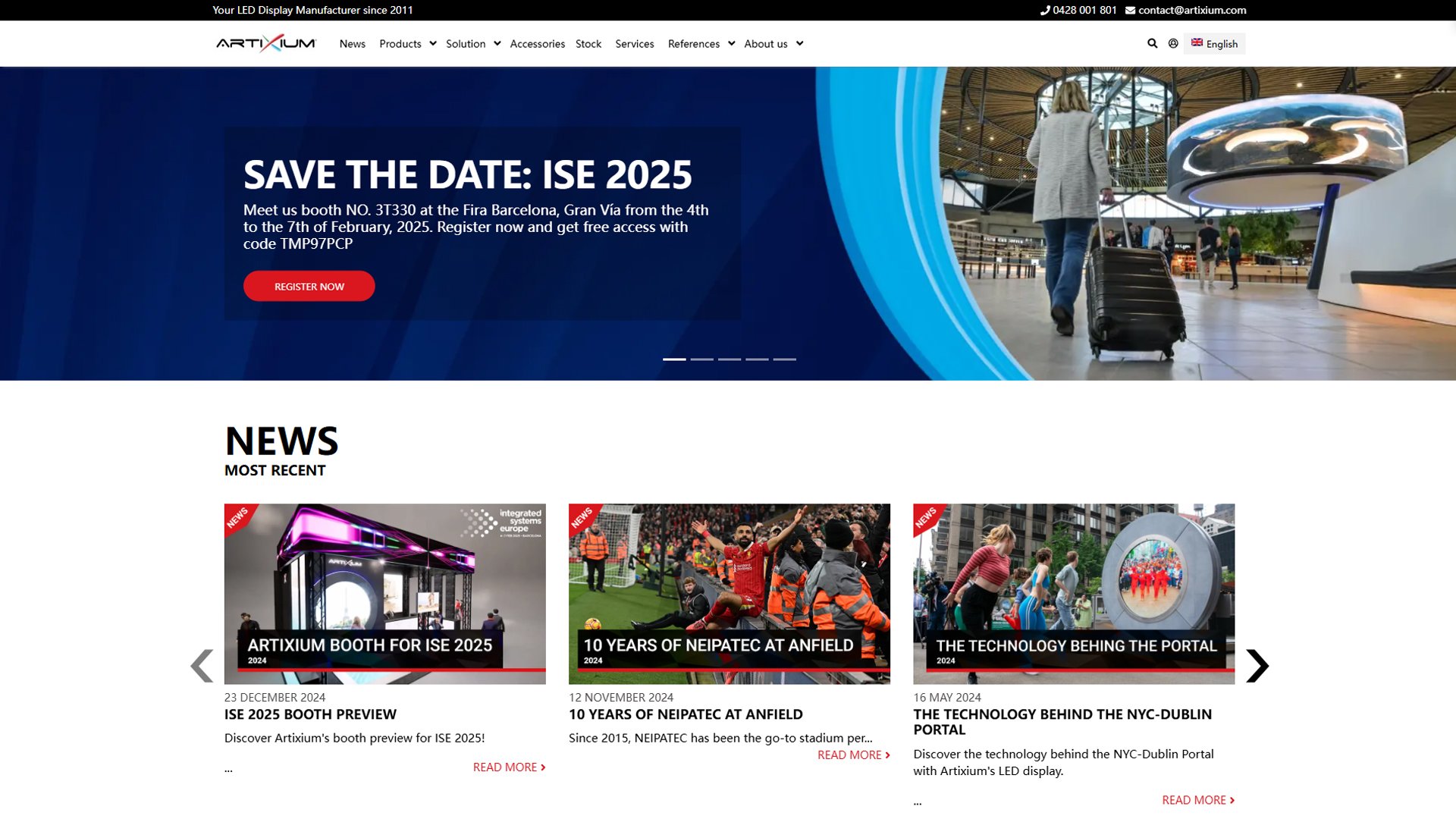Read more about the NYC-Dublin Portal
The height and width of the screenshot is (819, 1456).
point(1197,800)
